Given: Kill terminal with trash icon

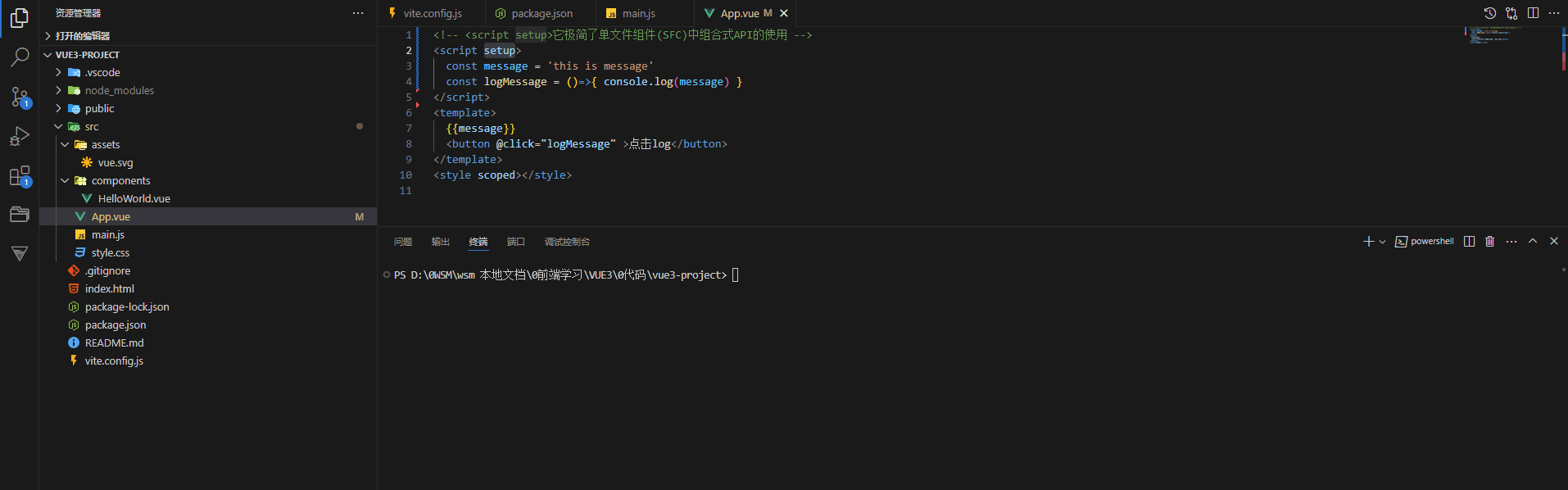Looking at the screenshot, I should coord(1490,242).
